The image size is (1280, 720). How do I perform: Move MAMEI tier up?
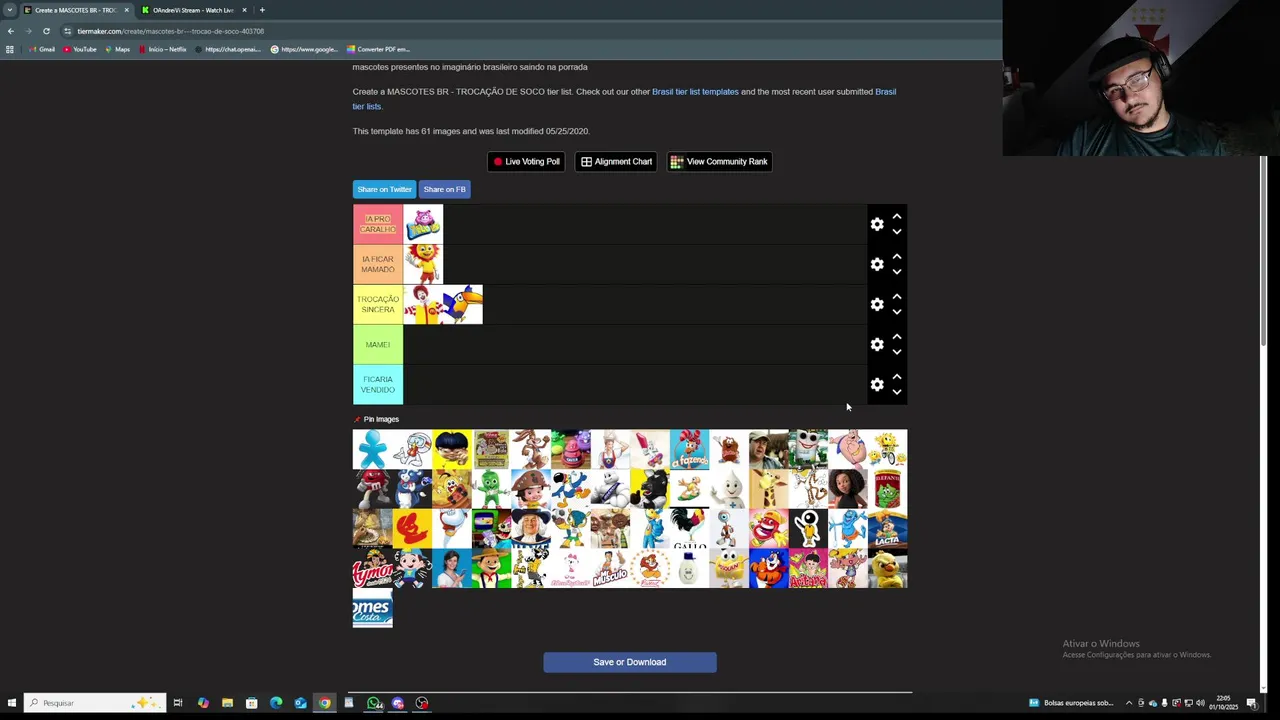pyautogui.click(x=897, y=336)
